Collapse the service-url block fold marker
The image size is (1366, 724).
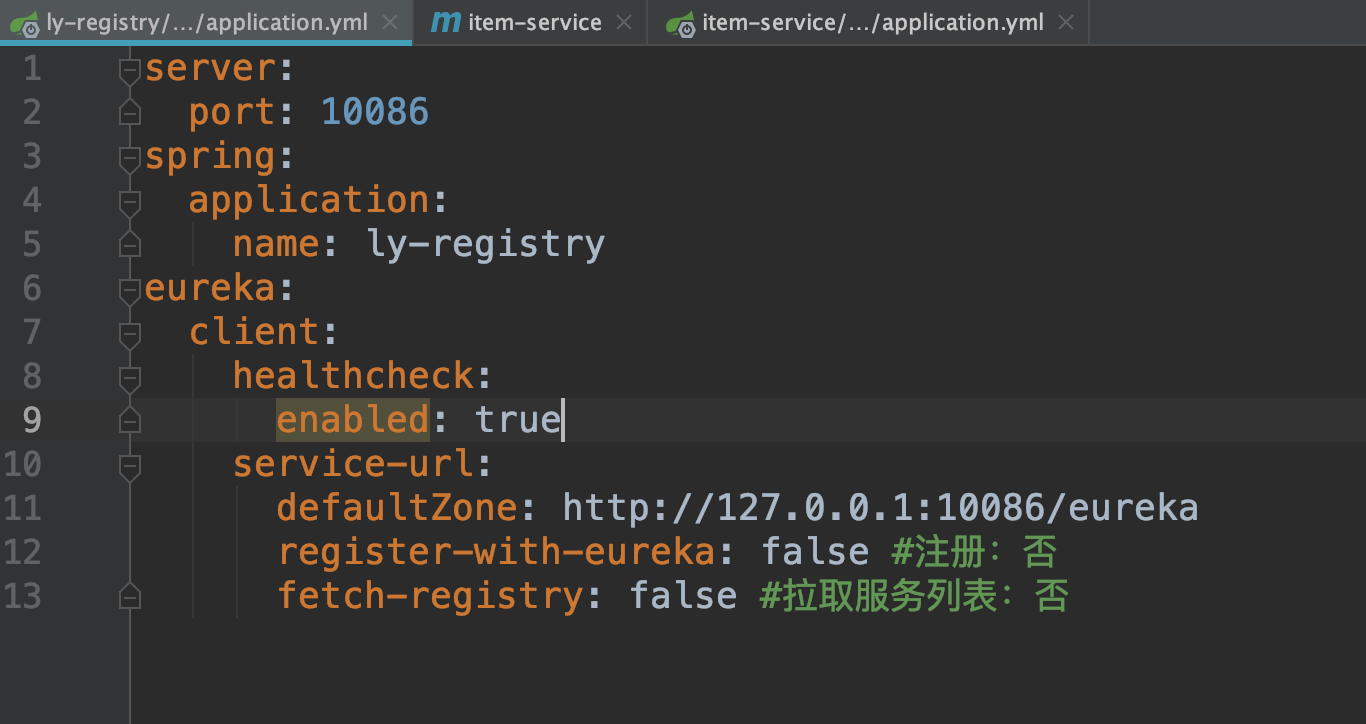pos(128,464)
